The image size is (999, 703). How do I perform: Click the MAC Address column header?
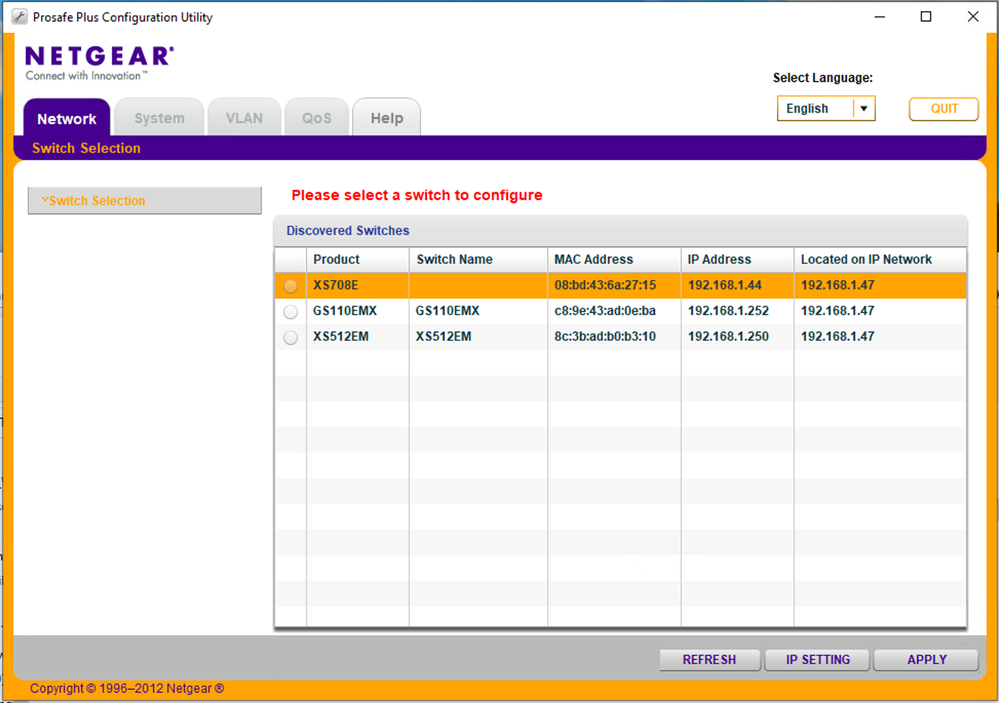(614, 259)
